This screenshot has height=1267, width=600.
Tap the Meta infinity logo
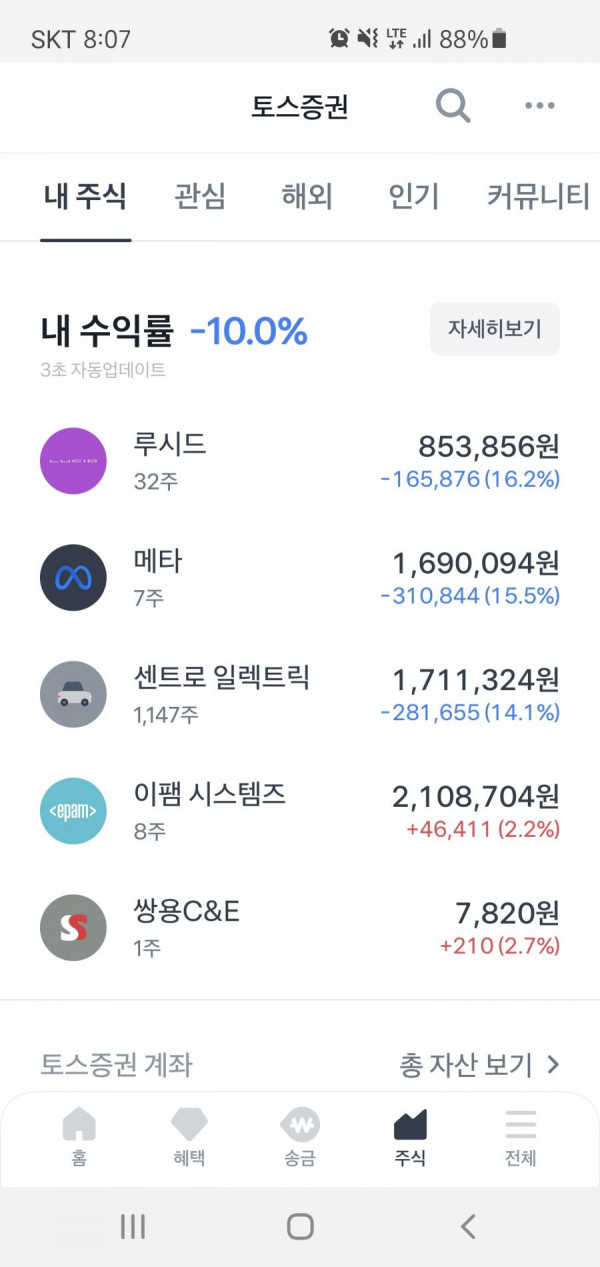pyautogui.click(x=73, y=578)
